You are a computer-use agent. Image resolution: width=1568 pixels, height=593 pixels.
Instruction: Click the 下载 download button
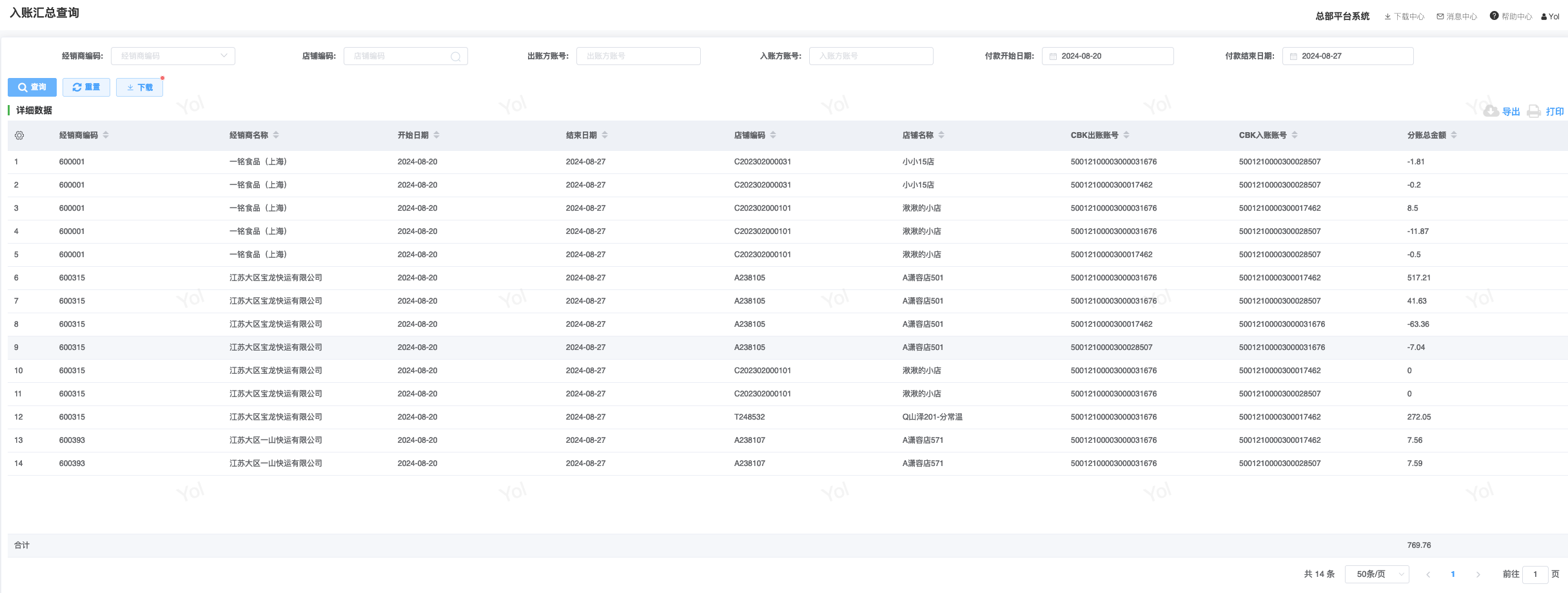coord(139,88)
